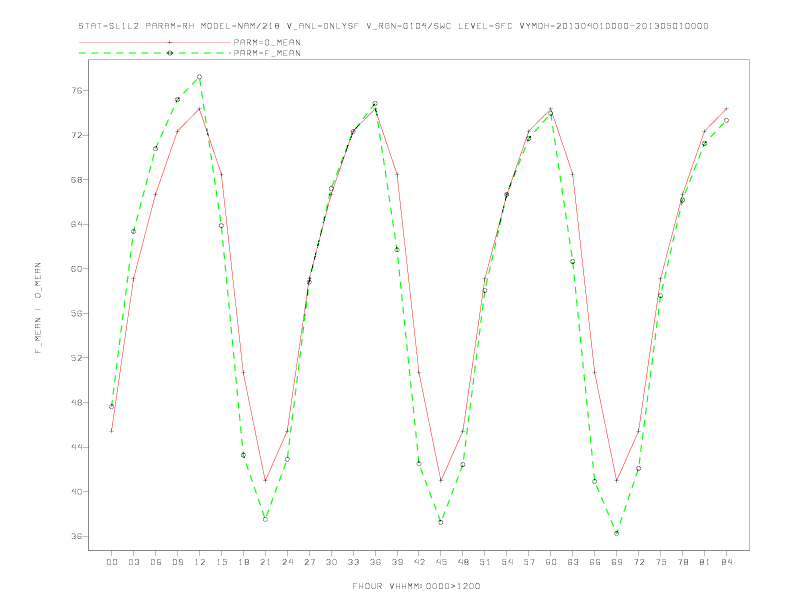
Task: Click x-axis tick label 00
Action: [x=112, y=562]
